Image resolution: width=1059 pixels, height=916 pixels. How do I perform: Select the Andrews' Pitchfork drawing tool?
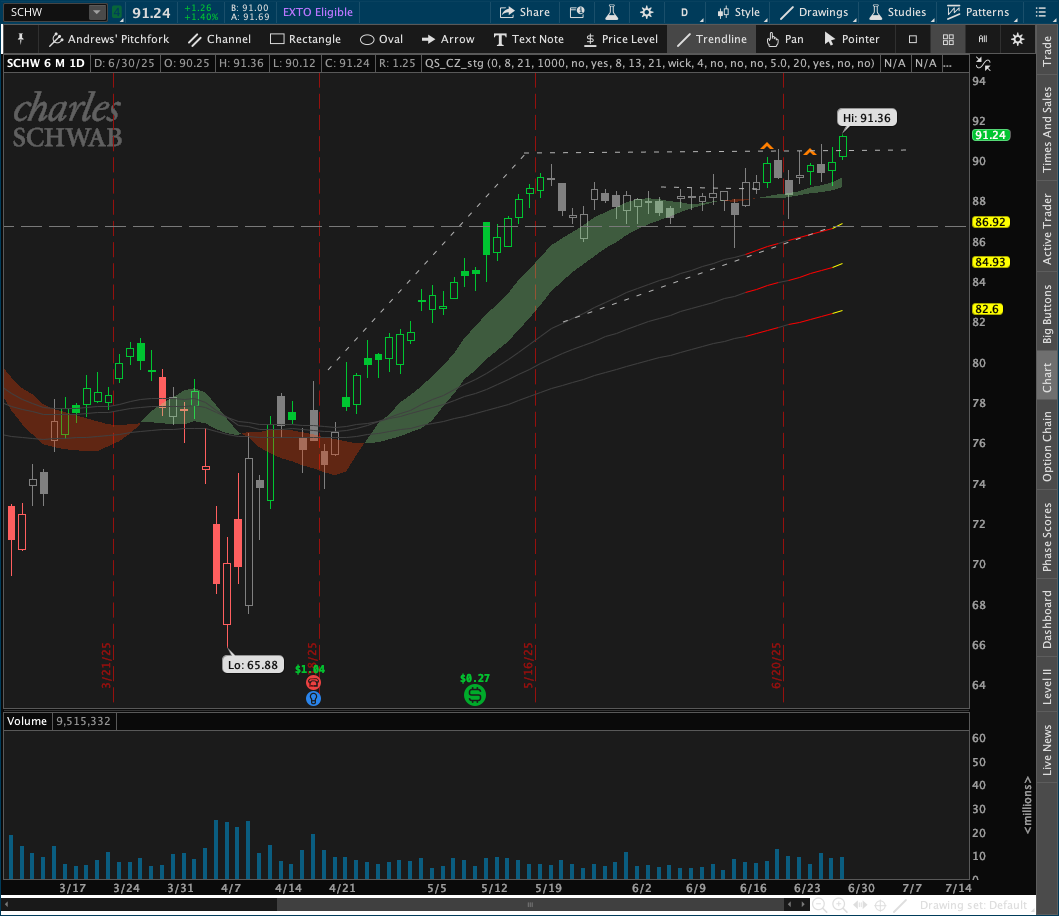[109, 39]
